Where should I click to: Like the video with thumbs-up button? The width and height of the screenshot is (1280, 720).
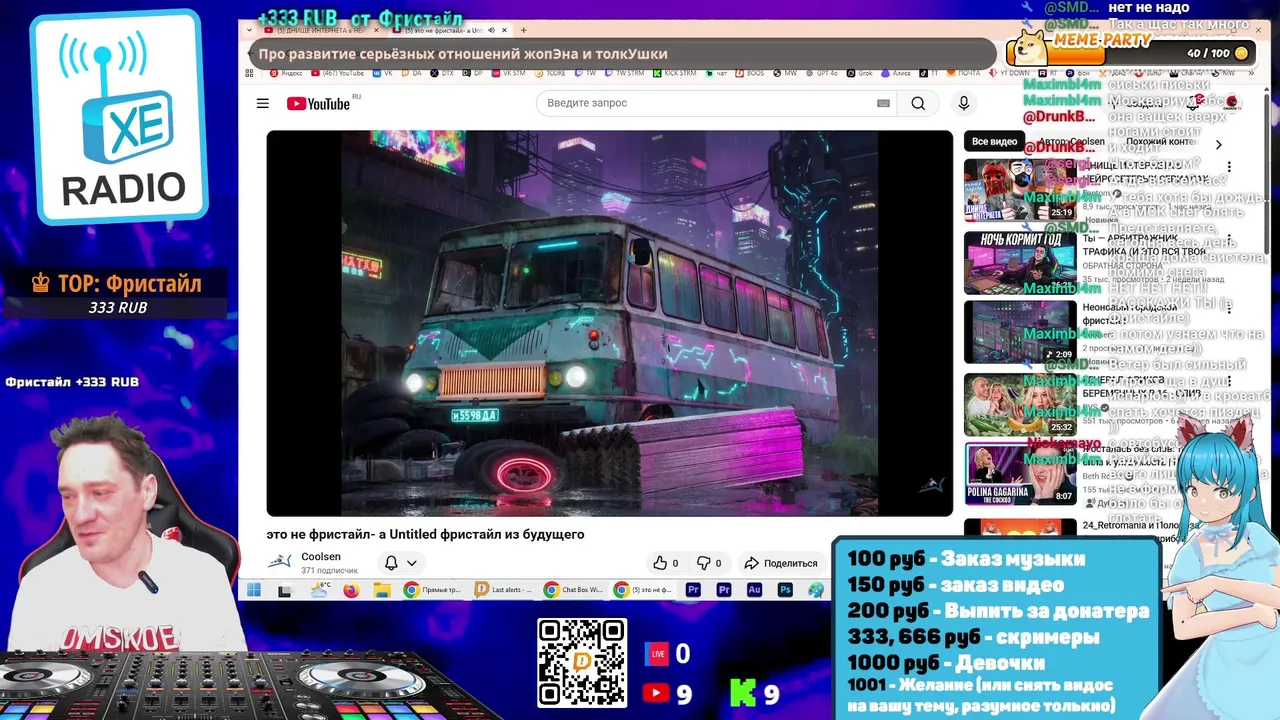point(666,563)
